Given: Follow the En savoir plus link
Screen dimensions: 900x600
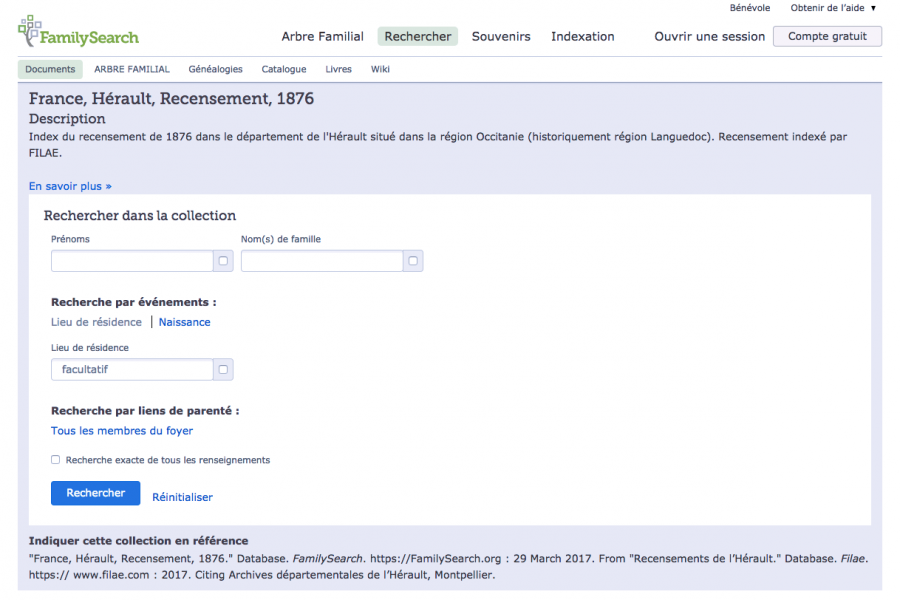Looking at the screenshot, I should [x=70, y=186].
